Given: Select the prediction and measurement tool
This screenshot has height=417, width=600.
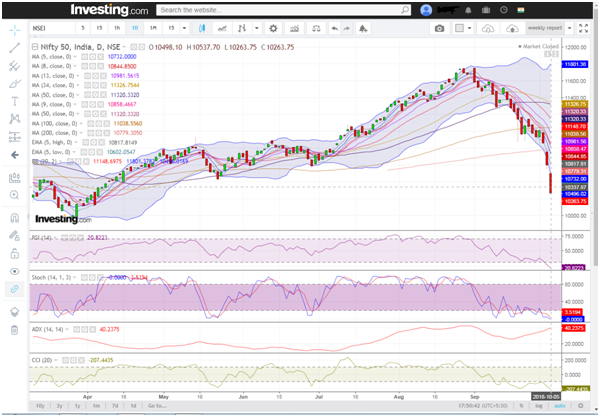Looking at the screenshot, I should click(15, 137).
